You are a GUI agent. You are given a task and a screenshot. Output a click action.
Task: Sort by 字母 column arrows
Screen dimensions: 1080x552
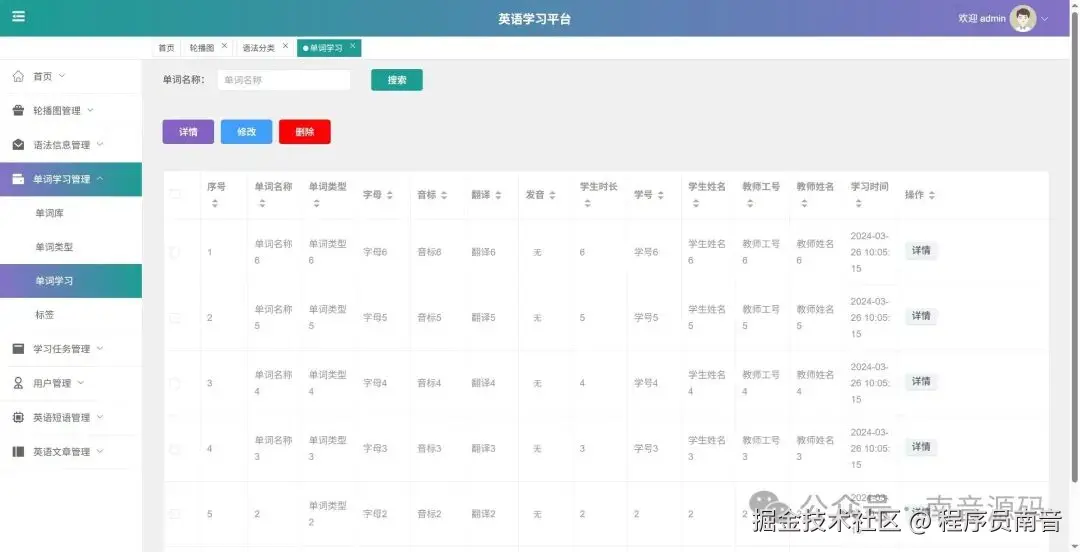coord(390,196)
